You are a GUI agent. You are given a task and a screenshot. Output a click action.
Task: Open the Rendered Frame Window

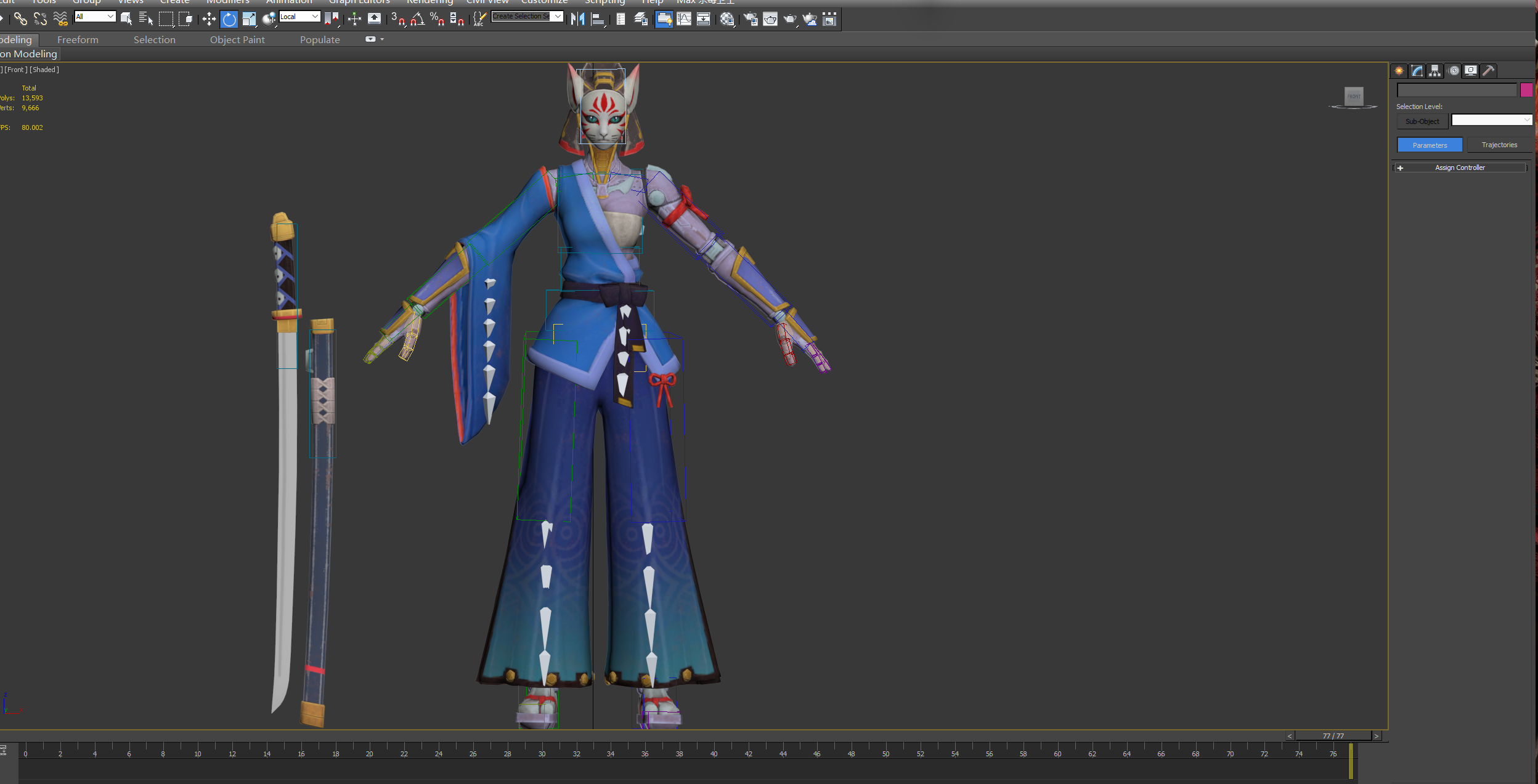(770, 19)
